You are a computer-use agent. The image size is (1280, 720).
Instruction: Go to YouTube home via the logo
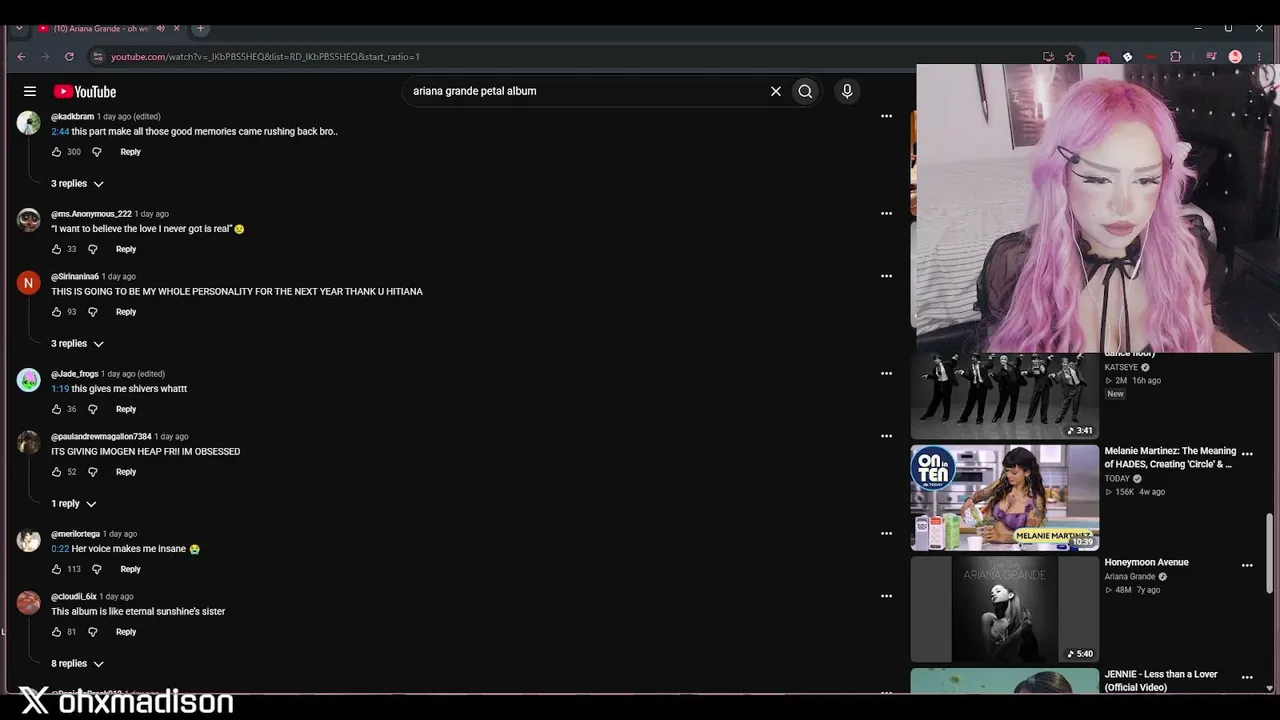click(x=85, y=92)
